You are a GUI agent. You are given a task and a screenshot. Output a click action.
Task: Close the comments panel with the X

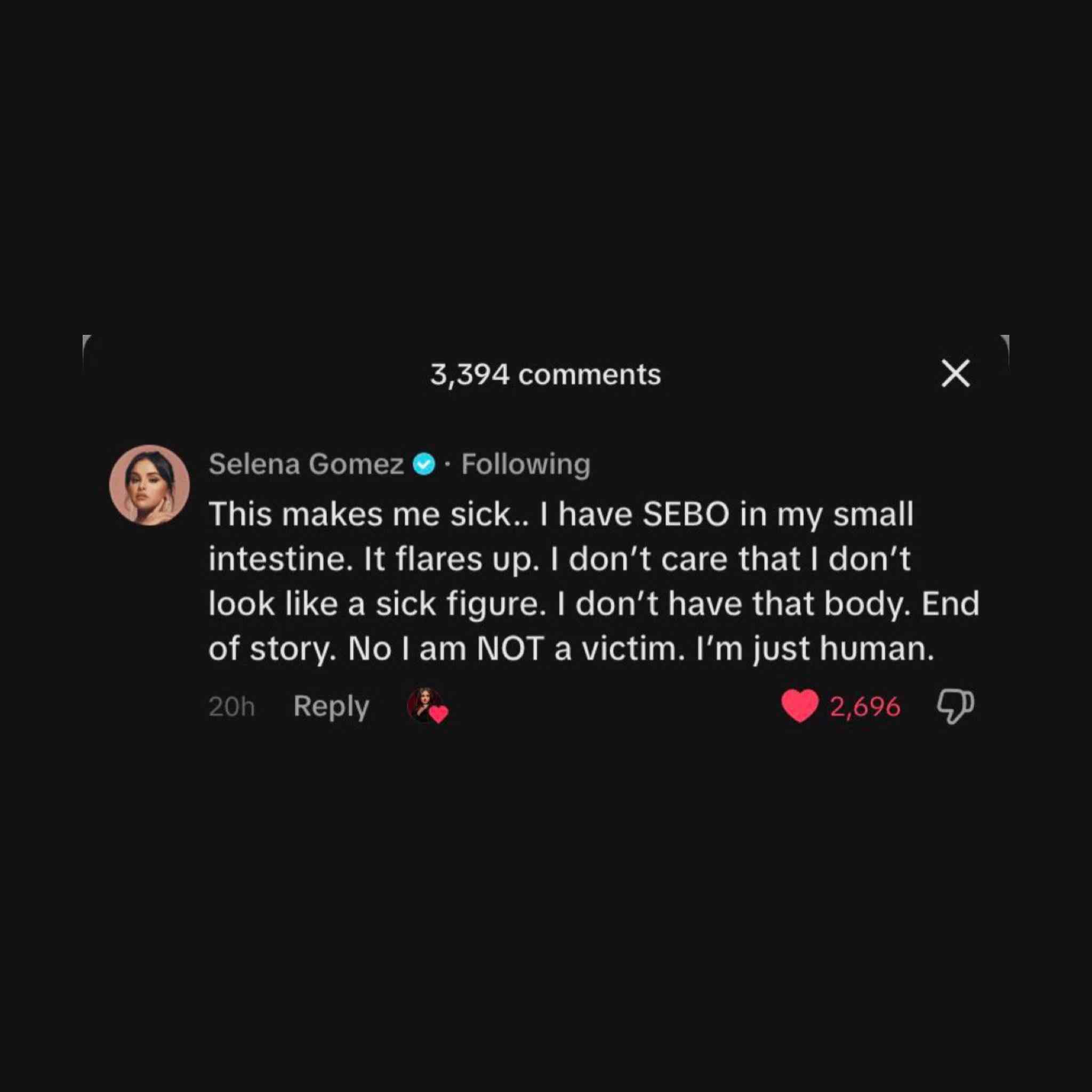956,374
